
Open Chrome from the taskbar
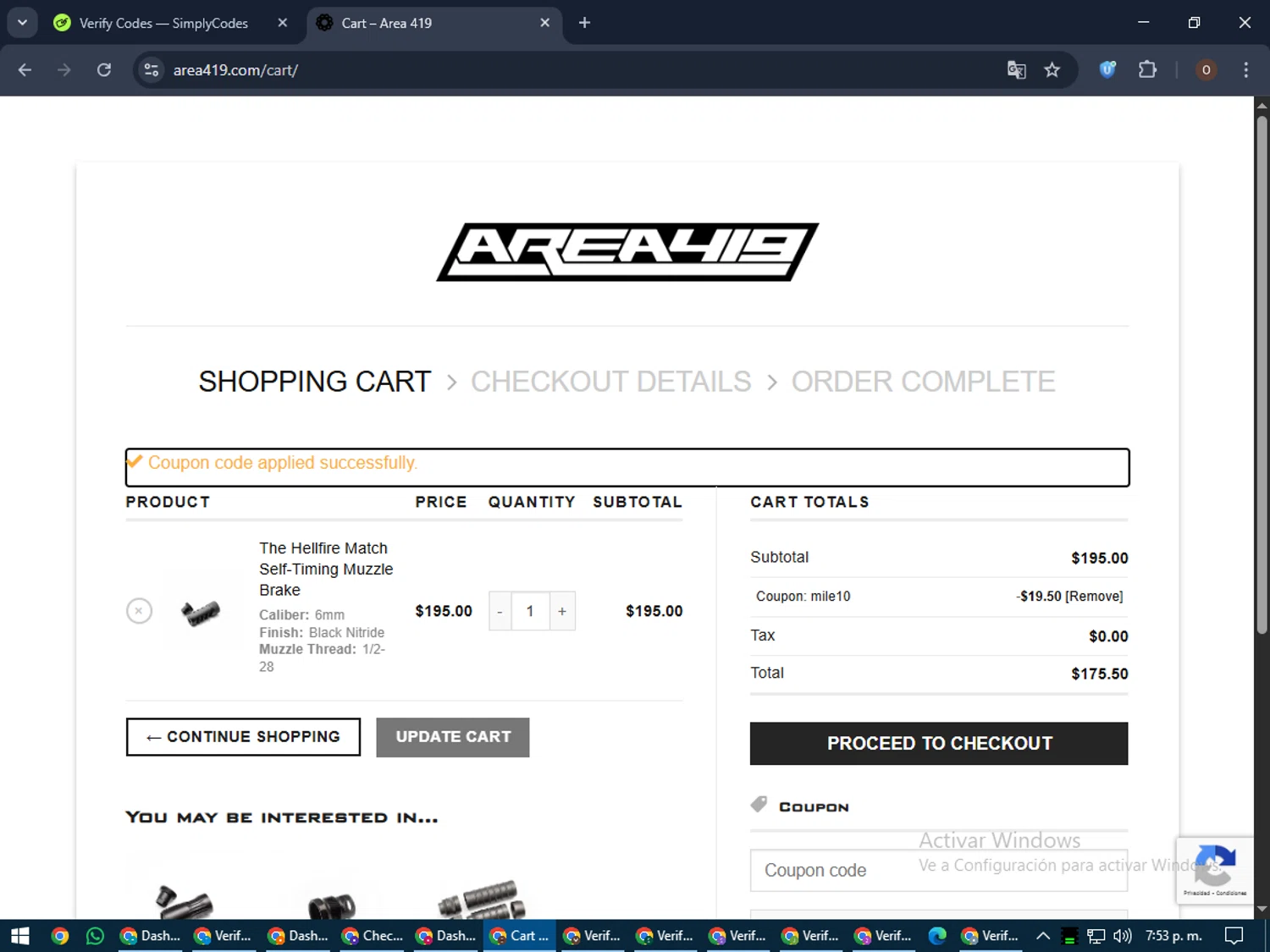pyautogui.click(x=59, y=935)
